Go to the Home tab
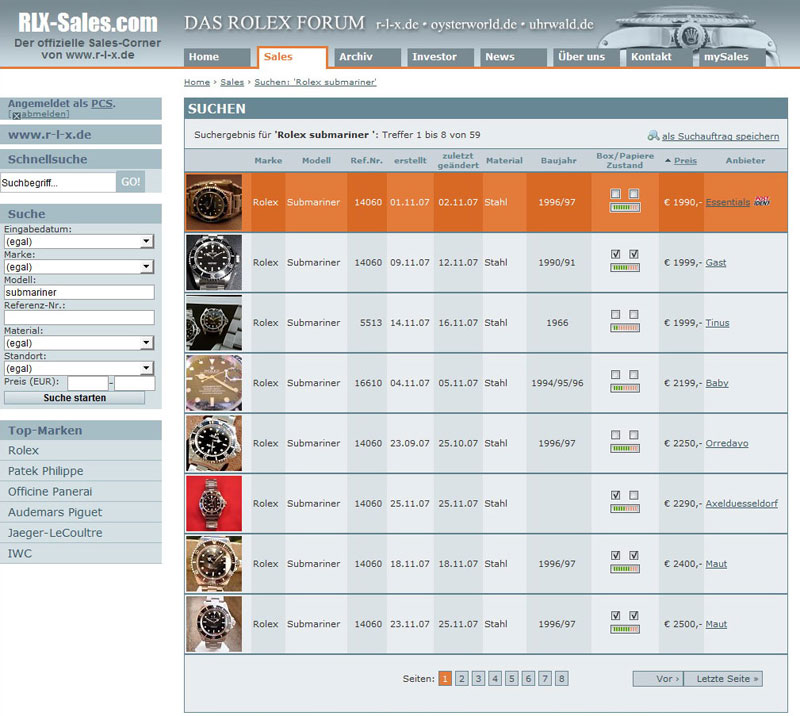 pyautogui.click(x=217, y=57)
